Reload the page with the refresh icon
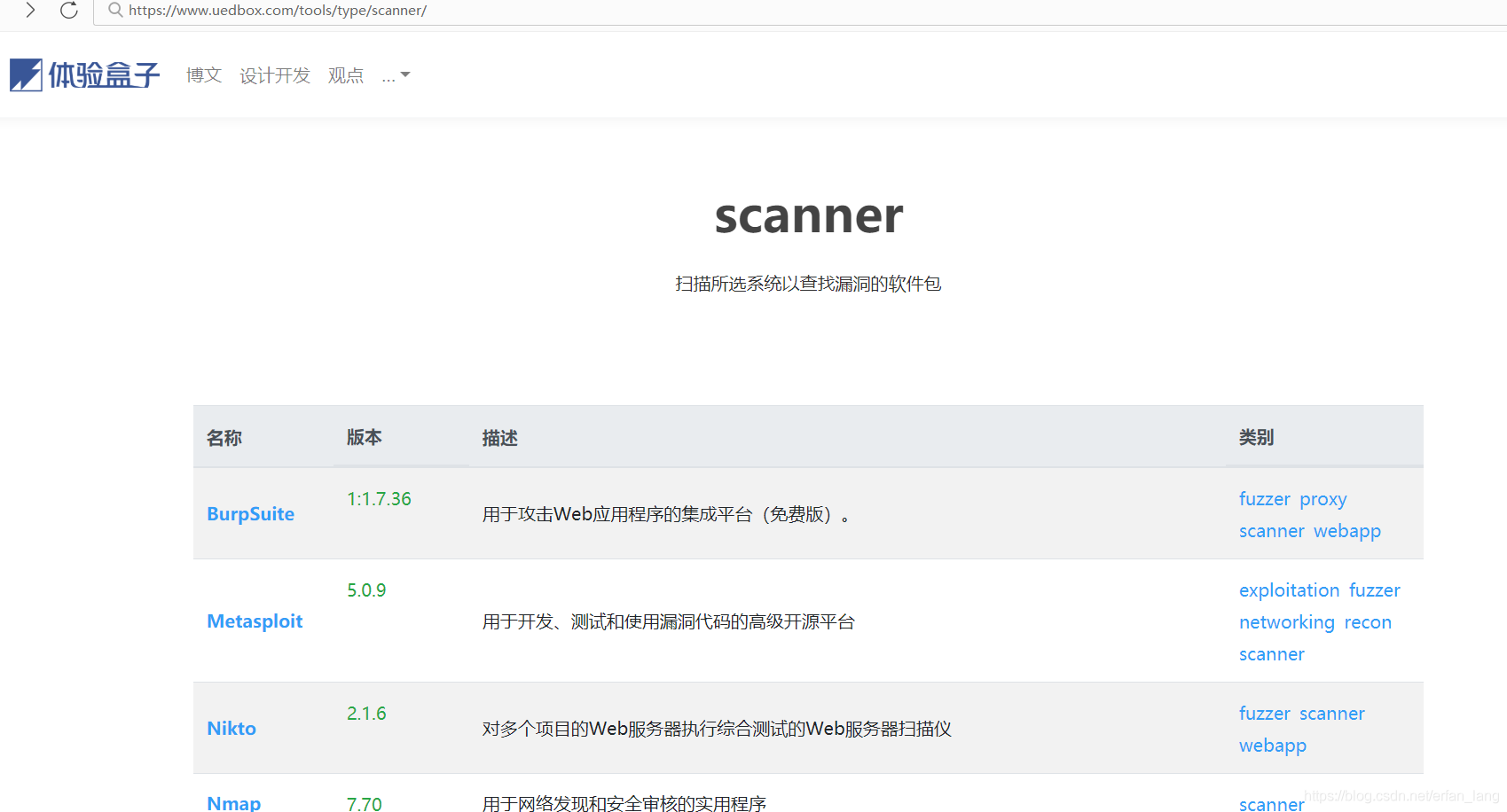The width and height of the screenshot is (1507, 812). click(69, 11)
